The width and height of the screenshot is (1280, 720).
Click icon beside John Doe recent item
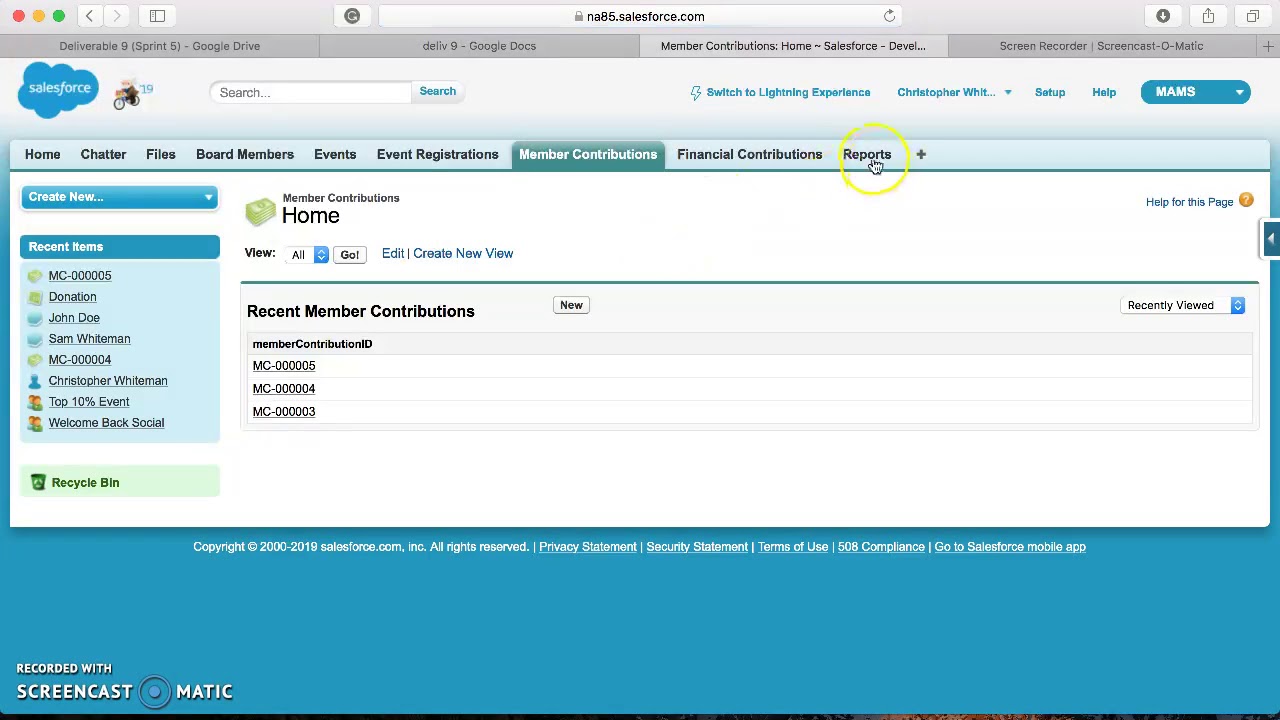(x=35, y=318)
